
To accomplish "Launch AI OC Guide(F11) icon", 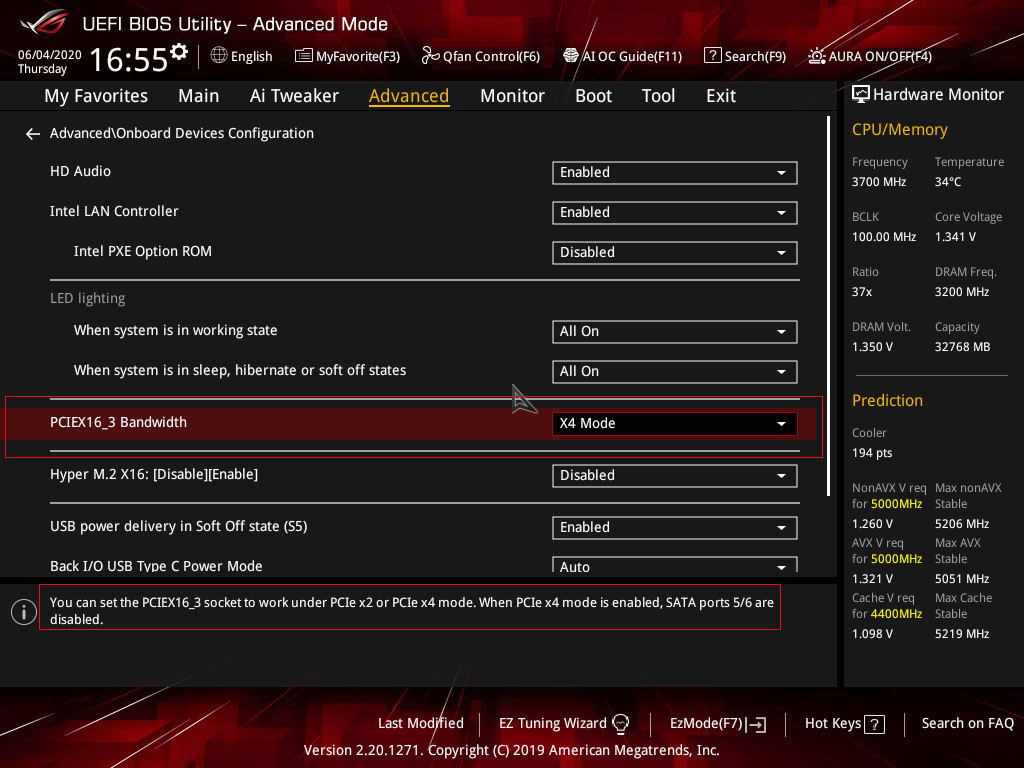I will click(571, 56).
